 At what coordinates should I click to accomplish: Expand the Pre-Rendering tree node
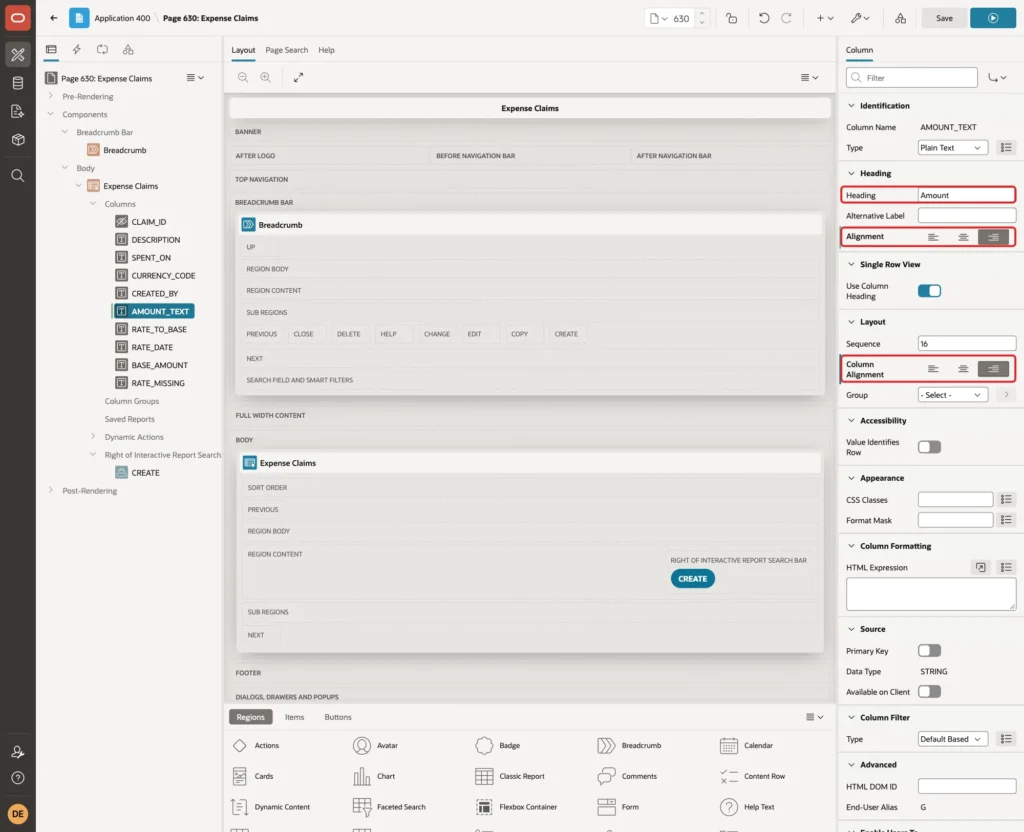click(51, 96)
